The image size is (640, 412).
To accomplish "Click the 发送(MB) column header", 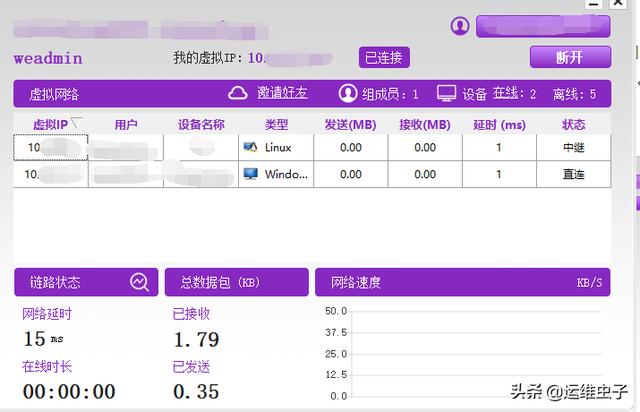I will point(351,125).
